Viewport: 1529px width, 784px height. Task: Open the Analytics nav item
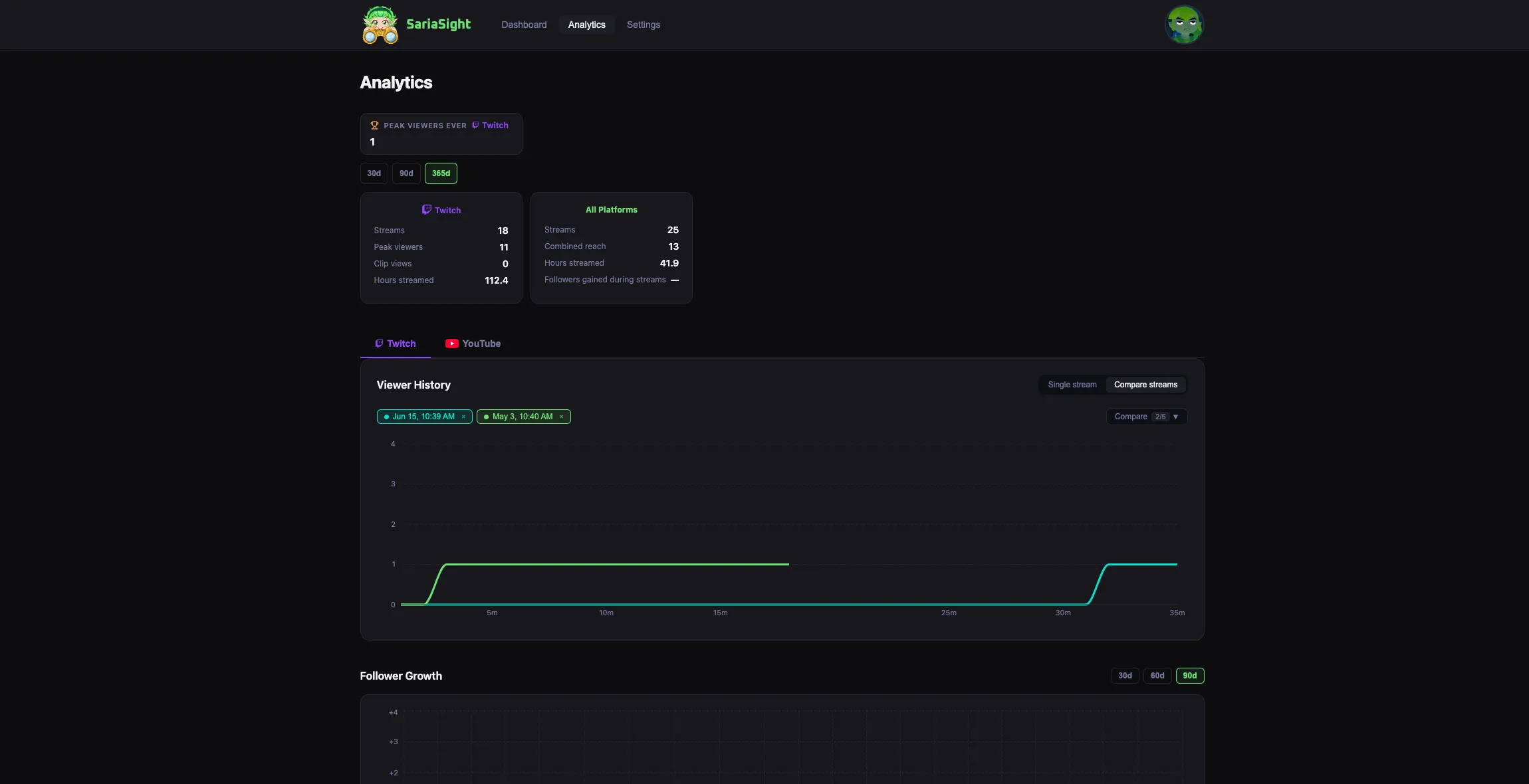tap(586, 25)
